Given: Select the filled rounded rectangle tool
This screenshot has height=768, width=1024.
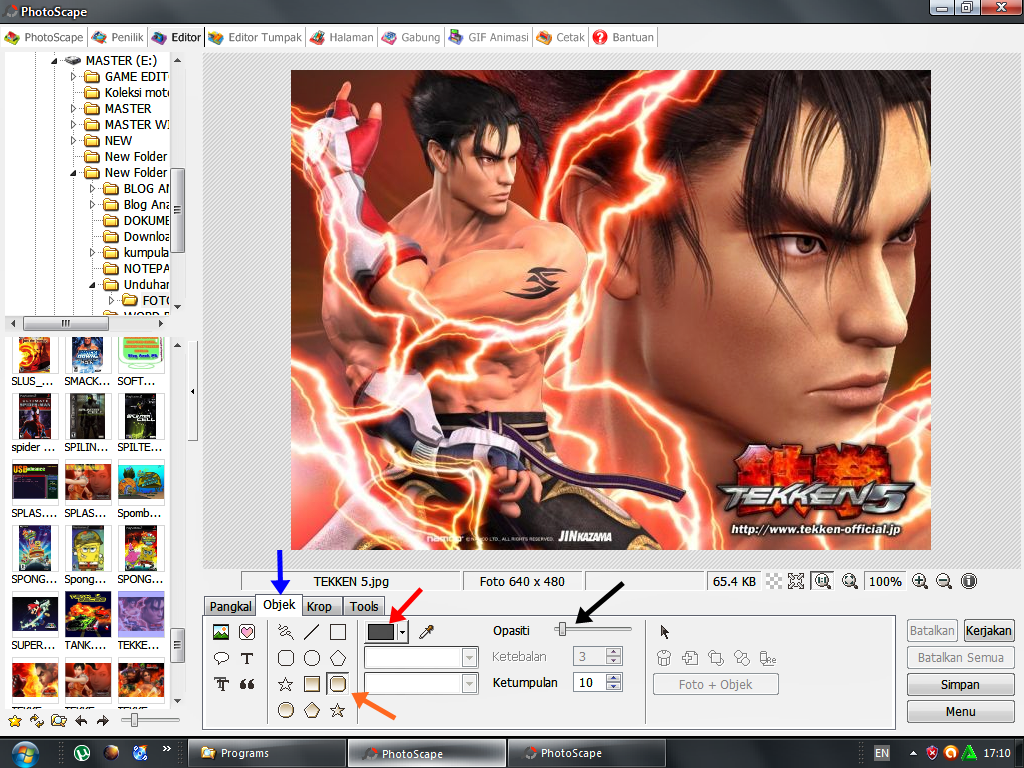Looking at the screenshot, I should click(338, 684).
